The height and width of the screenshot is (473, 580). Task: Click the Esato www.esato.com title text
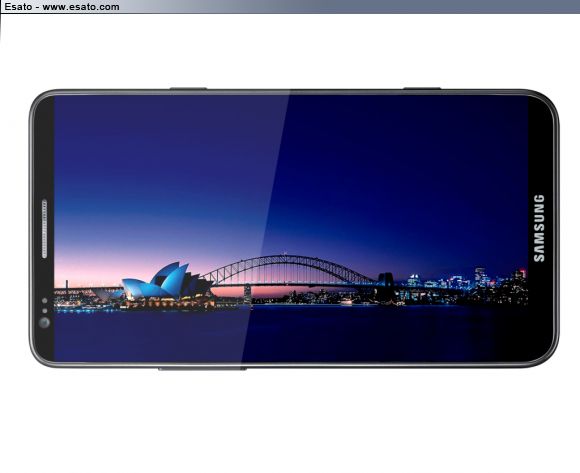61,7
